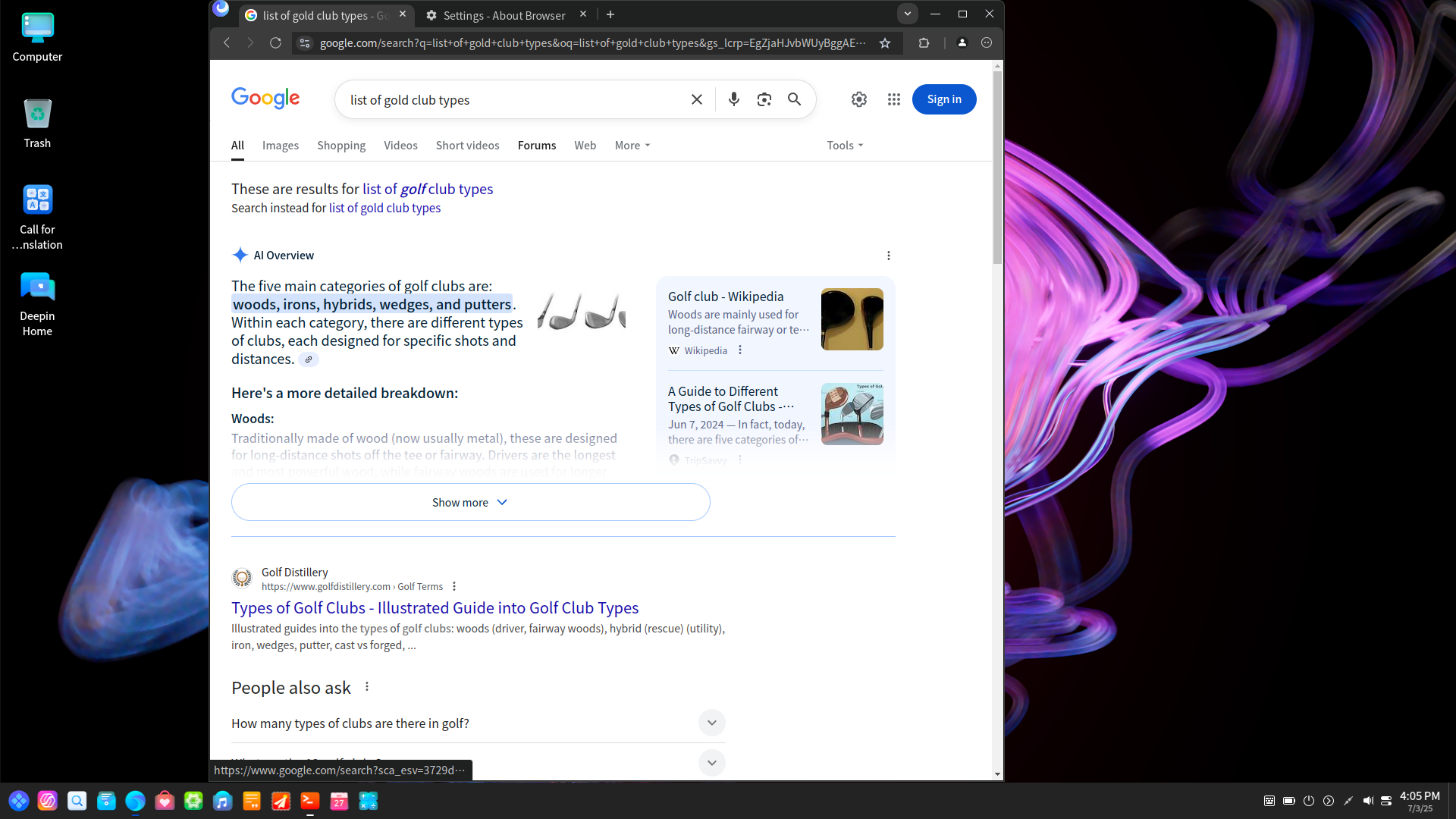Launch Deepin Home from the desktop

click(x=37, y=303)
